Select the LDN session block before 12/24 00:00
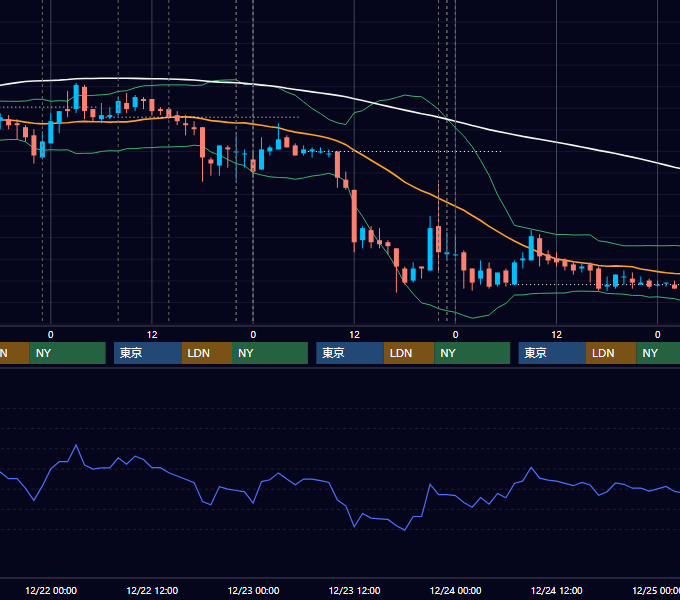The height and width of the screenshot is (600, 680). click(409, 353)
